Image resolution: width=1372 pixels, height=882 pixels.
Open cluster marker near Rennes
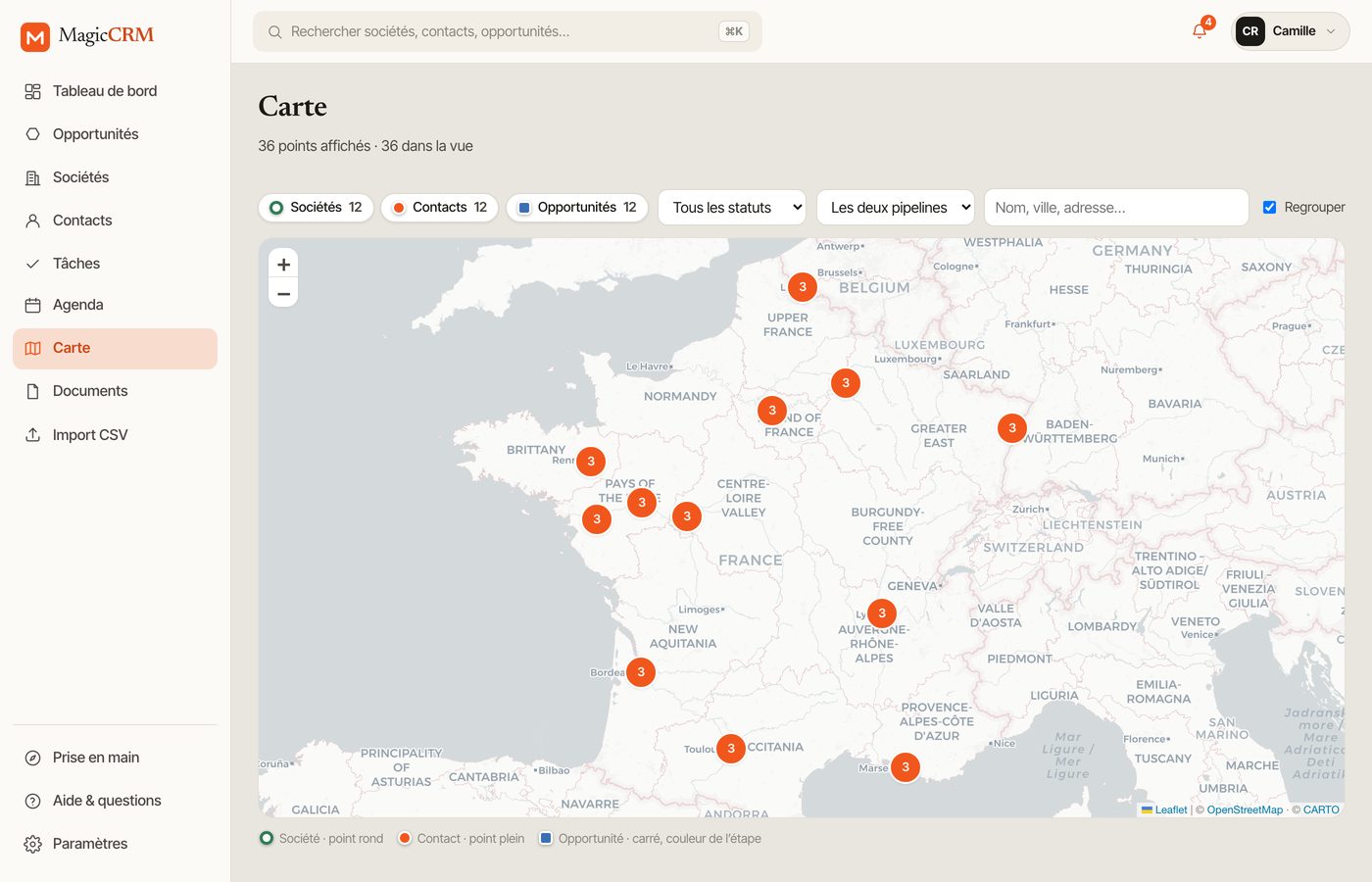[x=591, y=462]
